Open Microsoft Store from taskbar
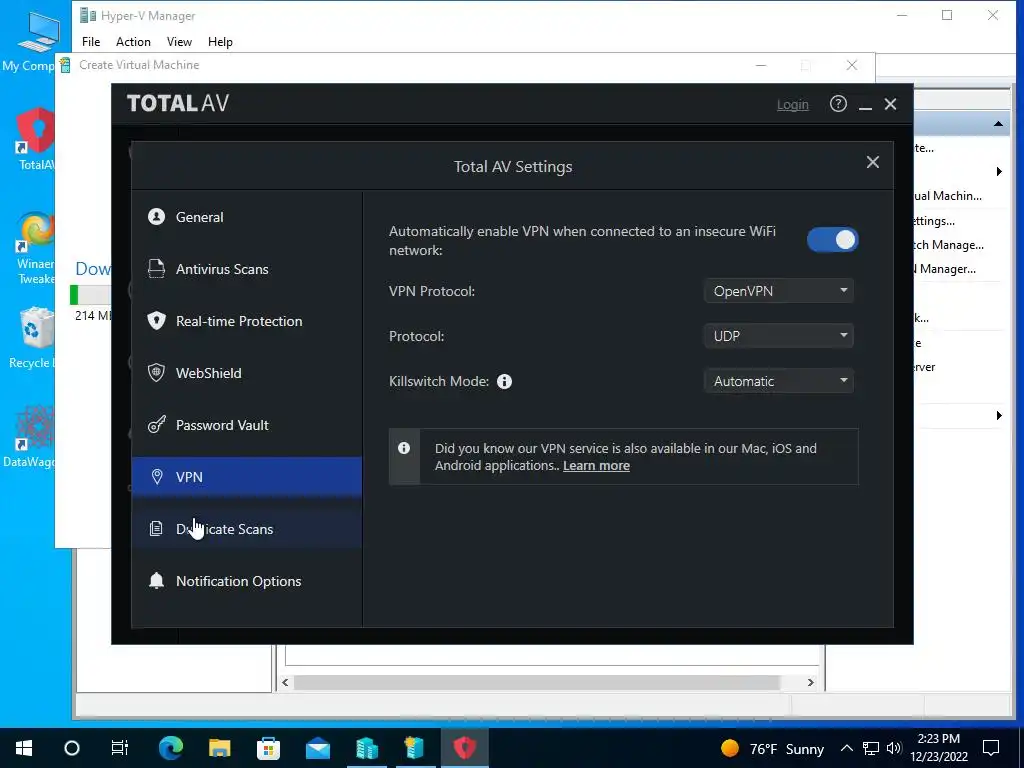Screen dimensions: 1024x768 (268, 748)
